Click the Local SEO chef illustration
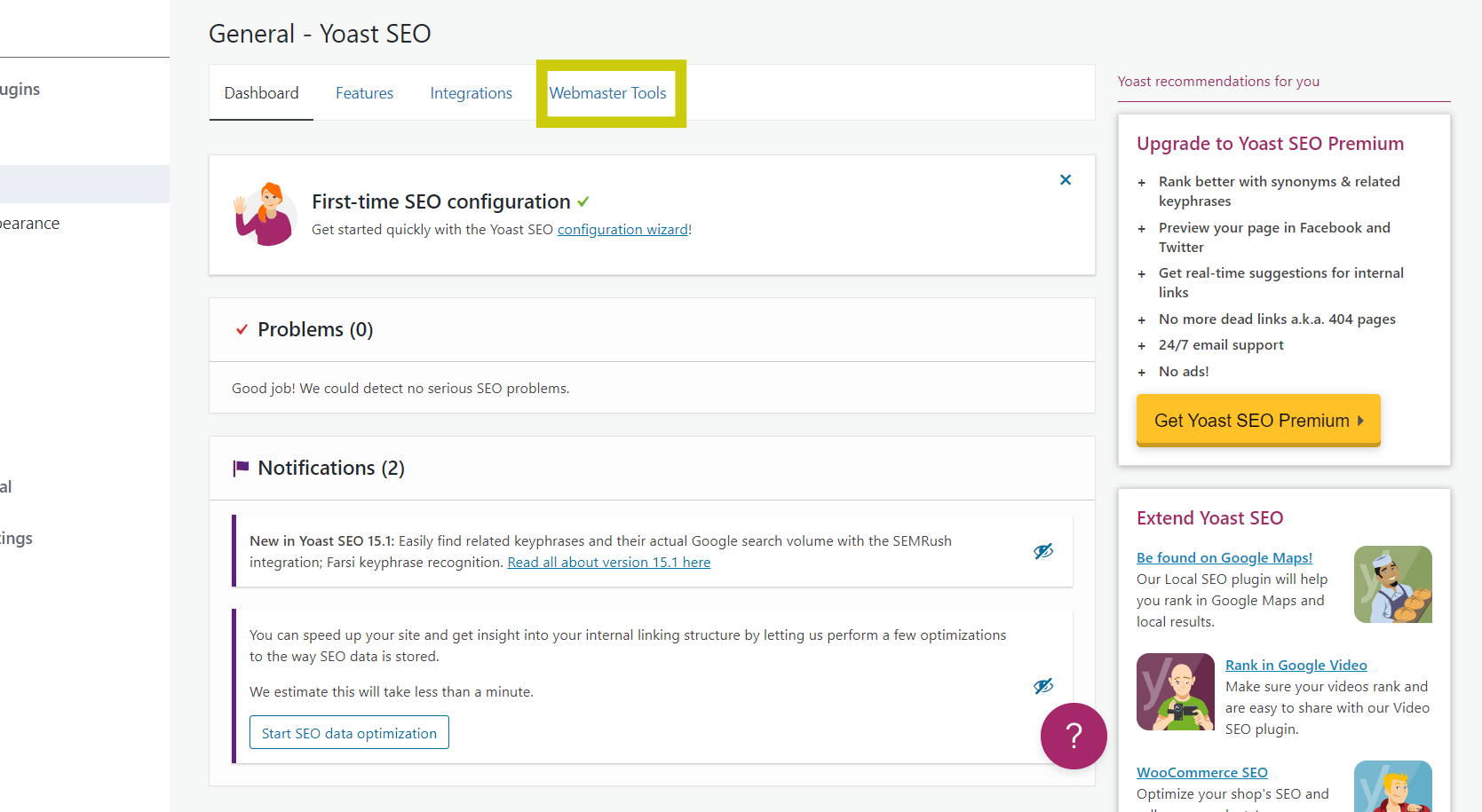This screenshot has height=812, width=1482. click(x=1392, y=585)
